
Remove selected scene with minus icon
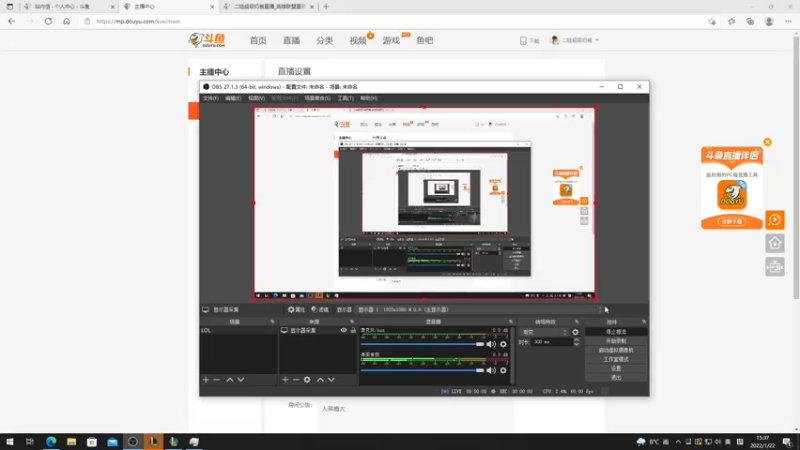pos(217,380)
